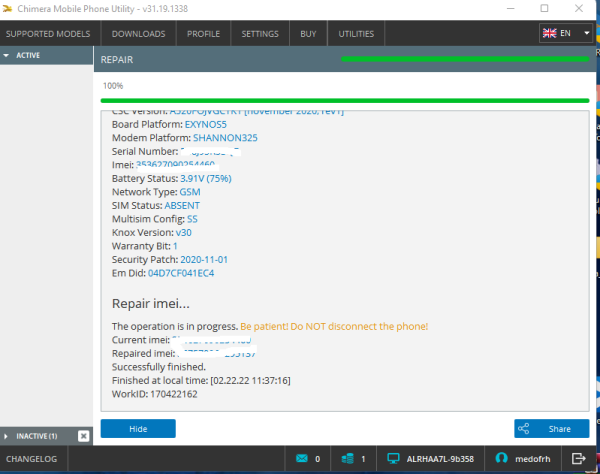Click the username medofrh
This screenshot has height=474, width=600.
pyautogui.click(x=533, y=459)
